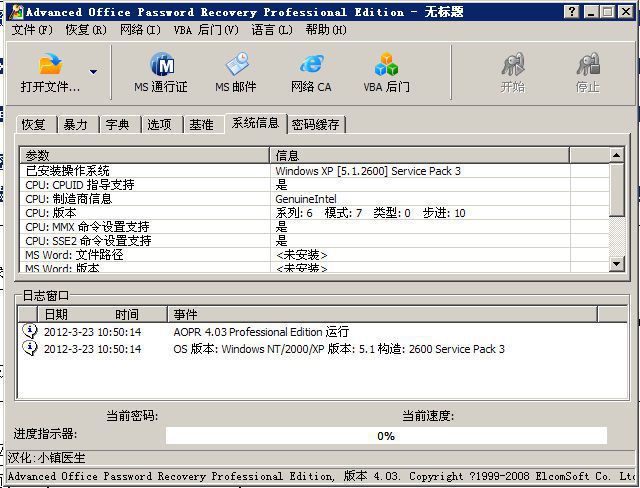Click the info icon of OS 版本 log entry

(x=30, y=348)
